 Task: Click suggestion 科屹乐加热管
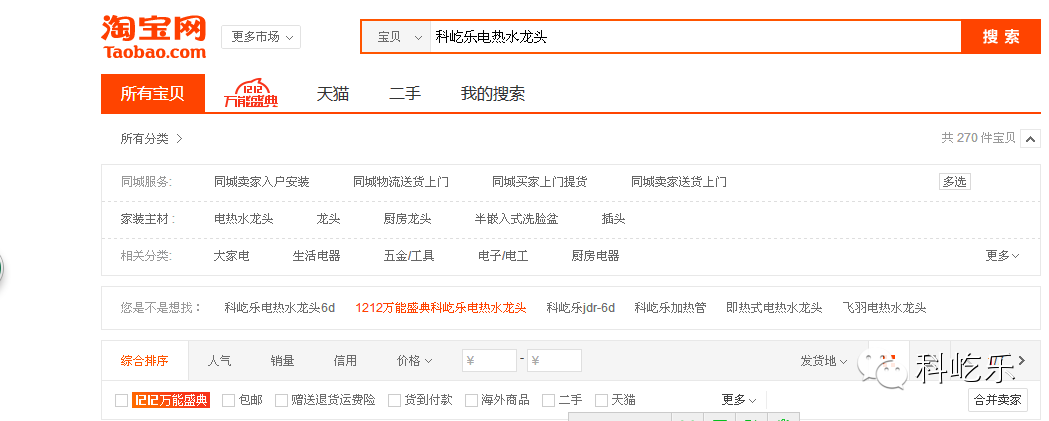click(670, 308)
